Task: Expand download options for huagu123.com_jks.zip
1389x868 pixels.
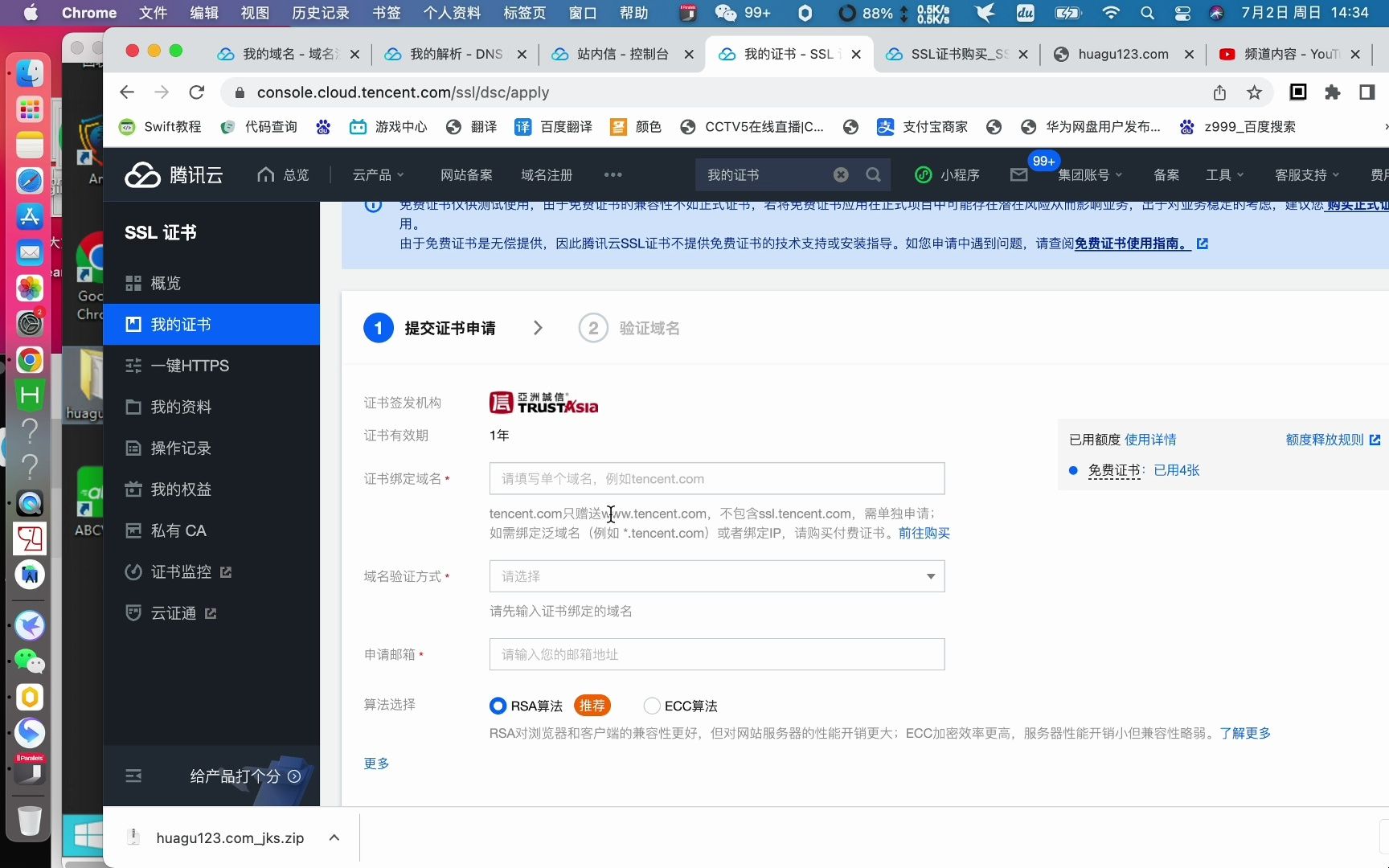Action: click(x=334, y=837)
